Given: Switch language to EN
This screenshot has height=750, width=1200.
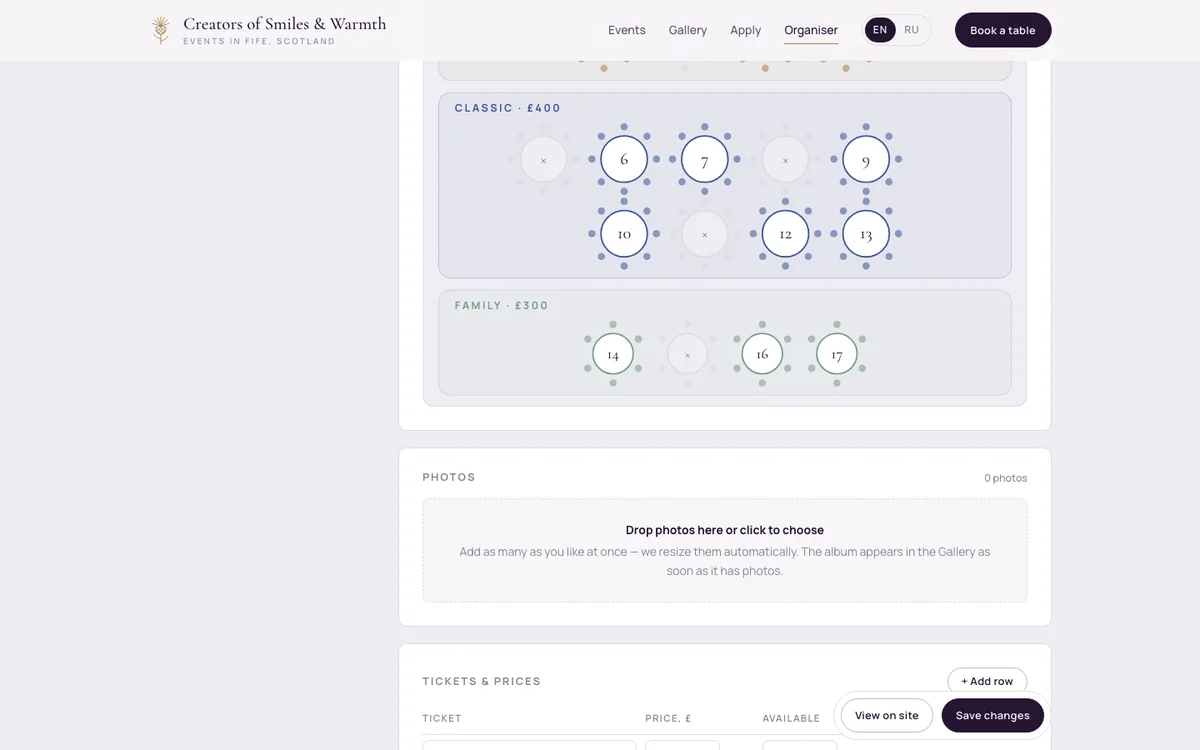Looking at the screenshot, I should point(880,30).
